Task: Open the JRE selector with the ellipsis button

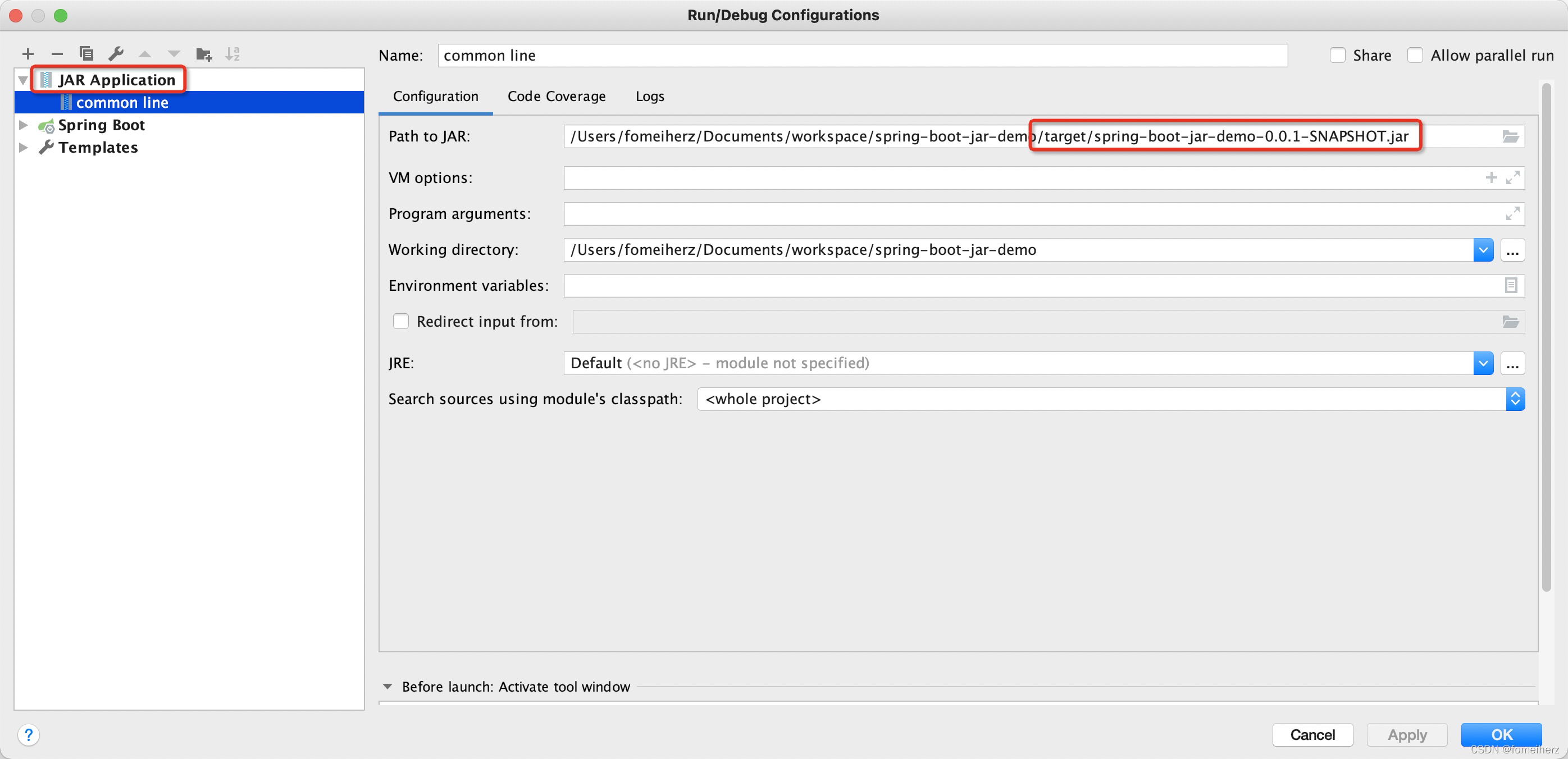Action: point(1512,363)
